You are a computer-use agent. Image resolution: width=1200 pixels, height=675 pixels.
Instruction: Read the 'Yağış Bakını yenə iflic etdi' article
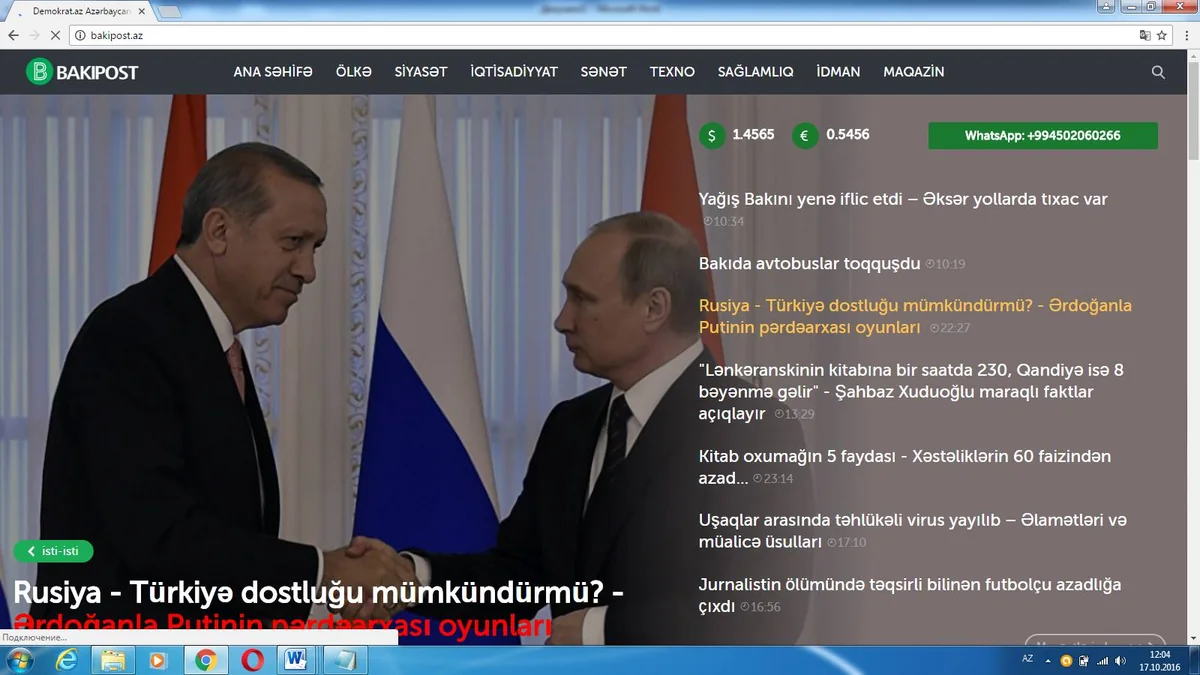click(x=903, y=199)
